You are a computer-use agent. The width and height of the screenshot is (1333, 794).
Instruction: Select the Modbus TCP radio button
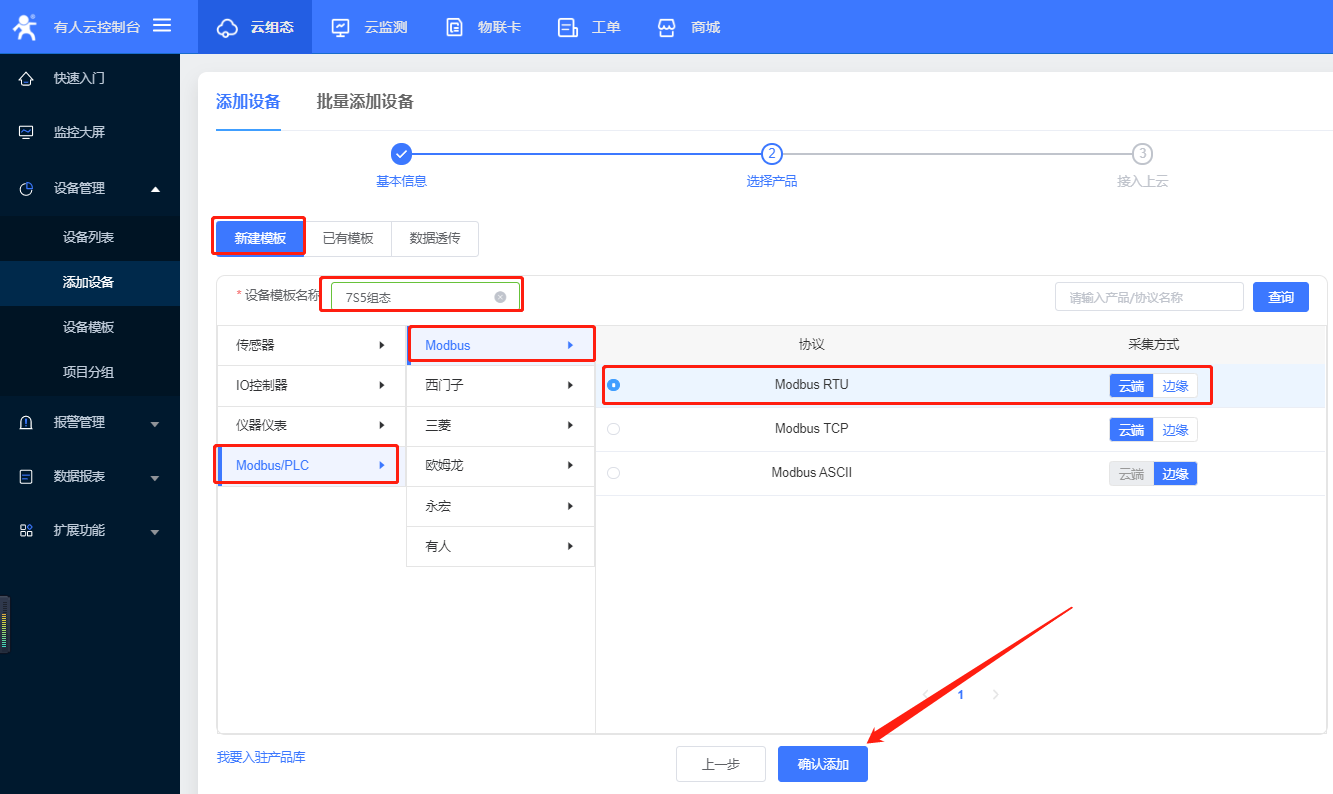pos(613,429)
